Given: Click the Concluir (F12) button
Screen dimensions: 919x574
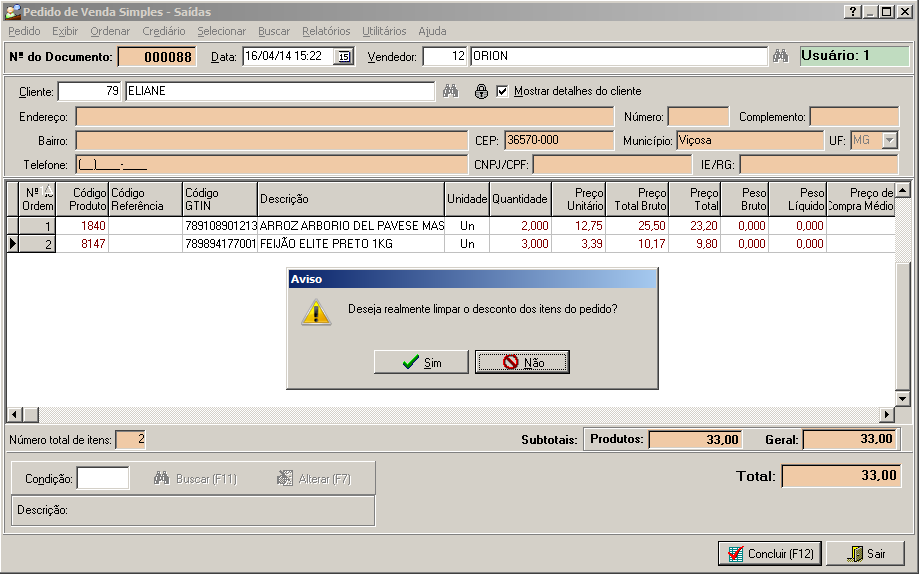Looking at the screenshot, I should tap(769, 553).
